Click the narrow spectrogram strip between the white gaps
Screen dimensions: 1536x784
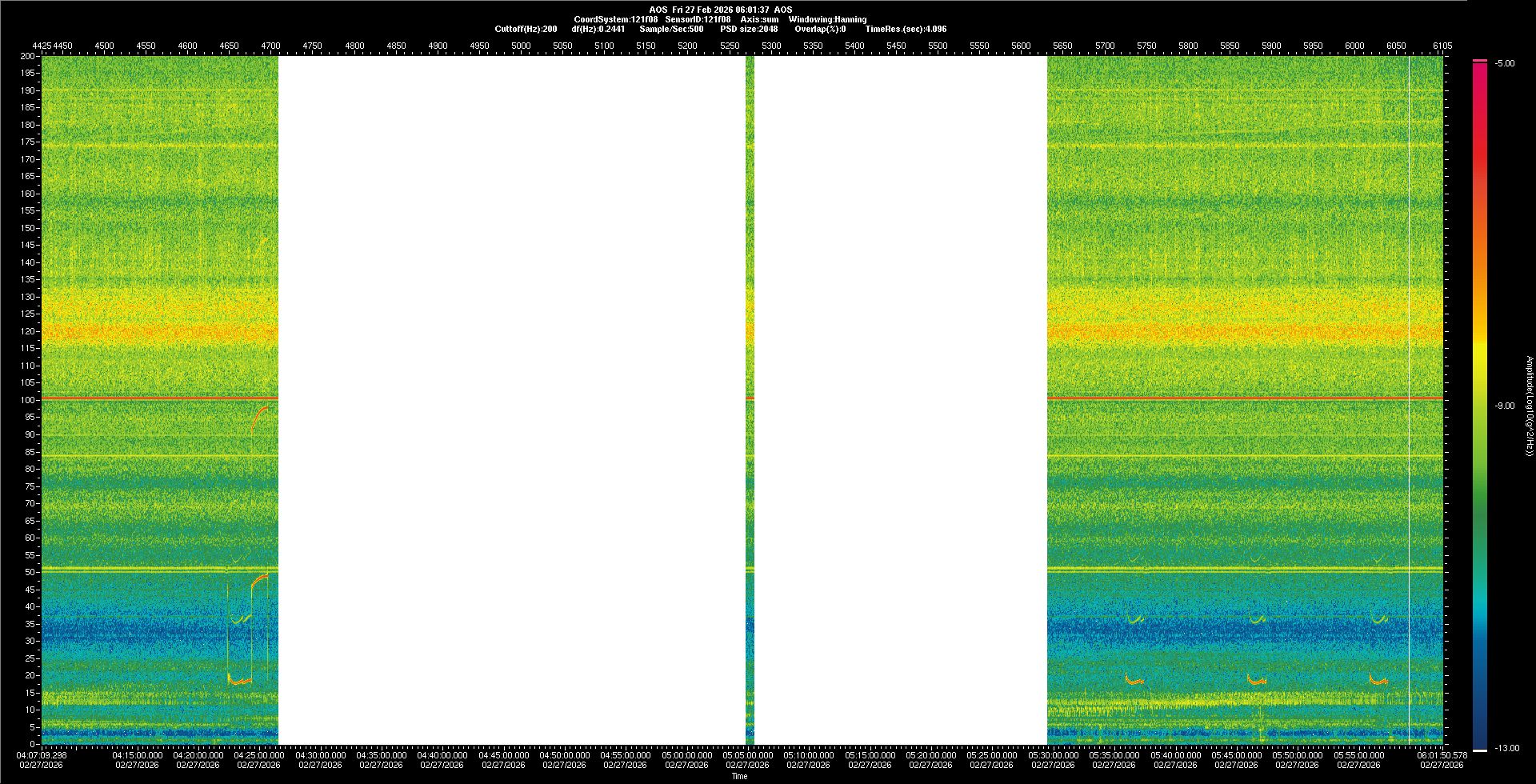[750, 400]
